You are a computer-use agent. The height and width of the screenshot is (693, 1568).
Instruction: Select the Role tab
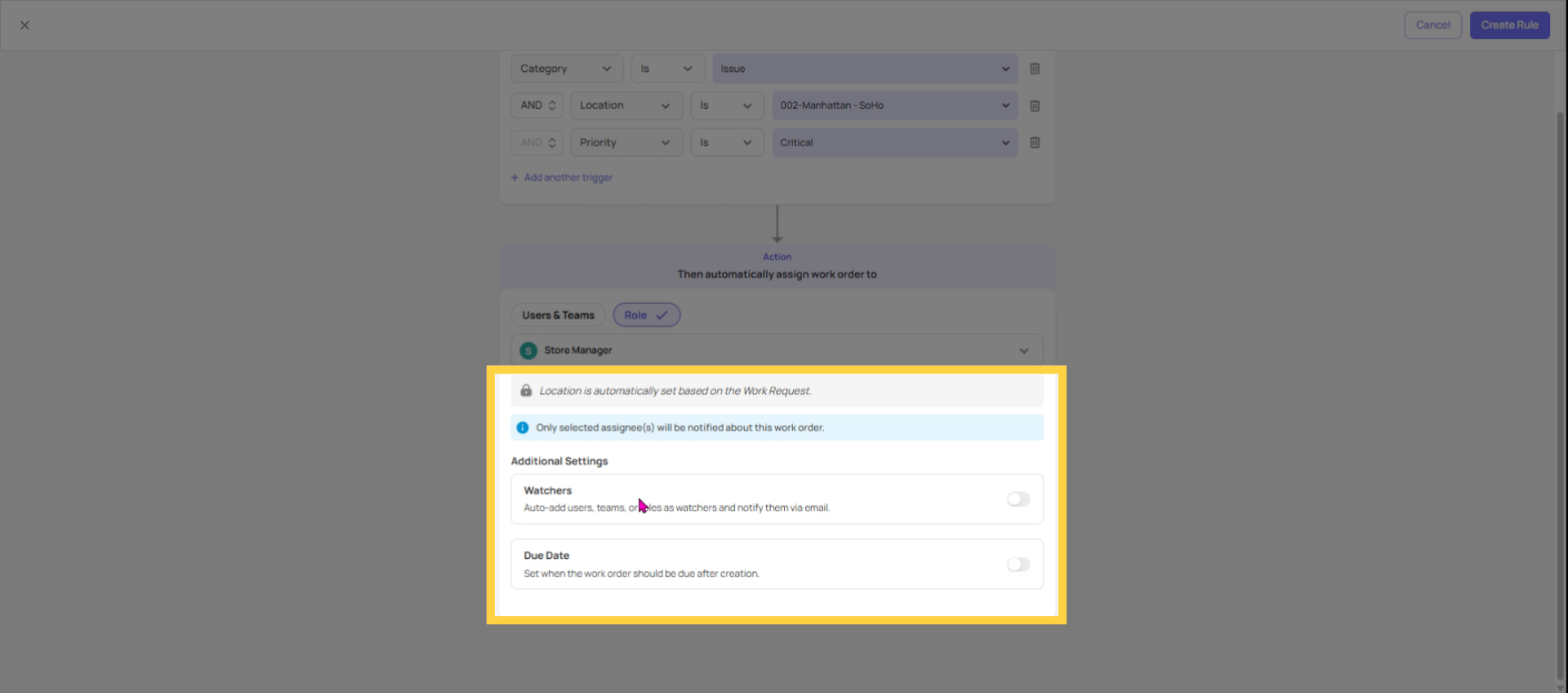(x=646, y=315)
